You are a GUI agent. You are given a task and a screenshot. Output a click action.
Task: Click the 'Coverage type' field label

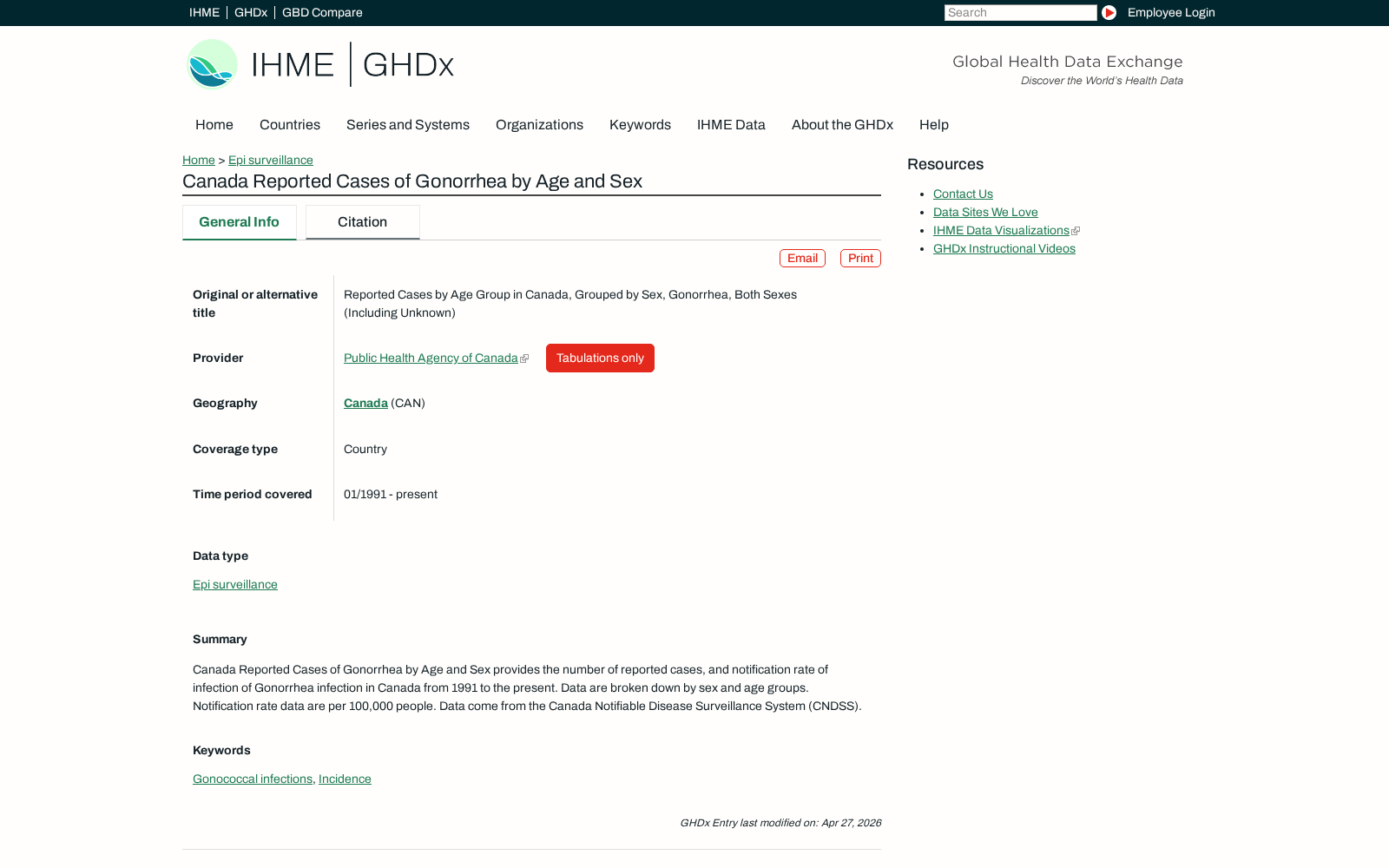pos(235,450)
